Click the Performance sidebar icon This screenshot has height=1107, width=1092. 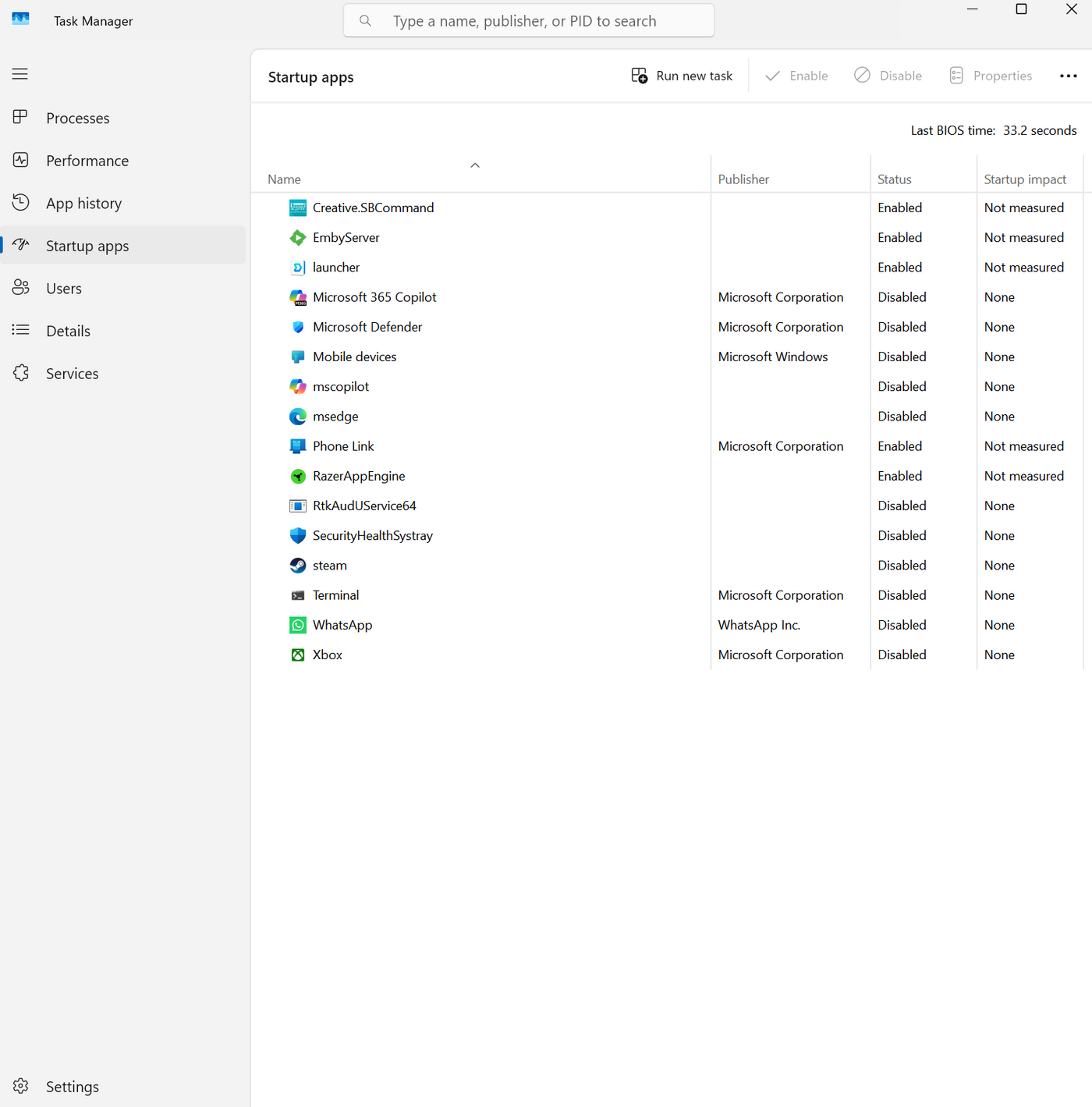pyautogui.click(x=21, y=160)
